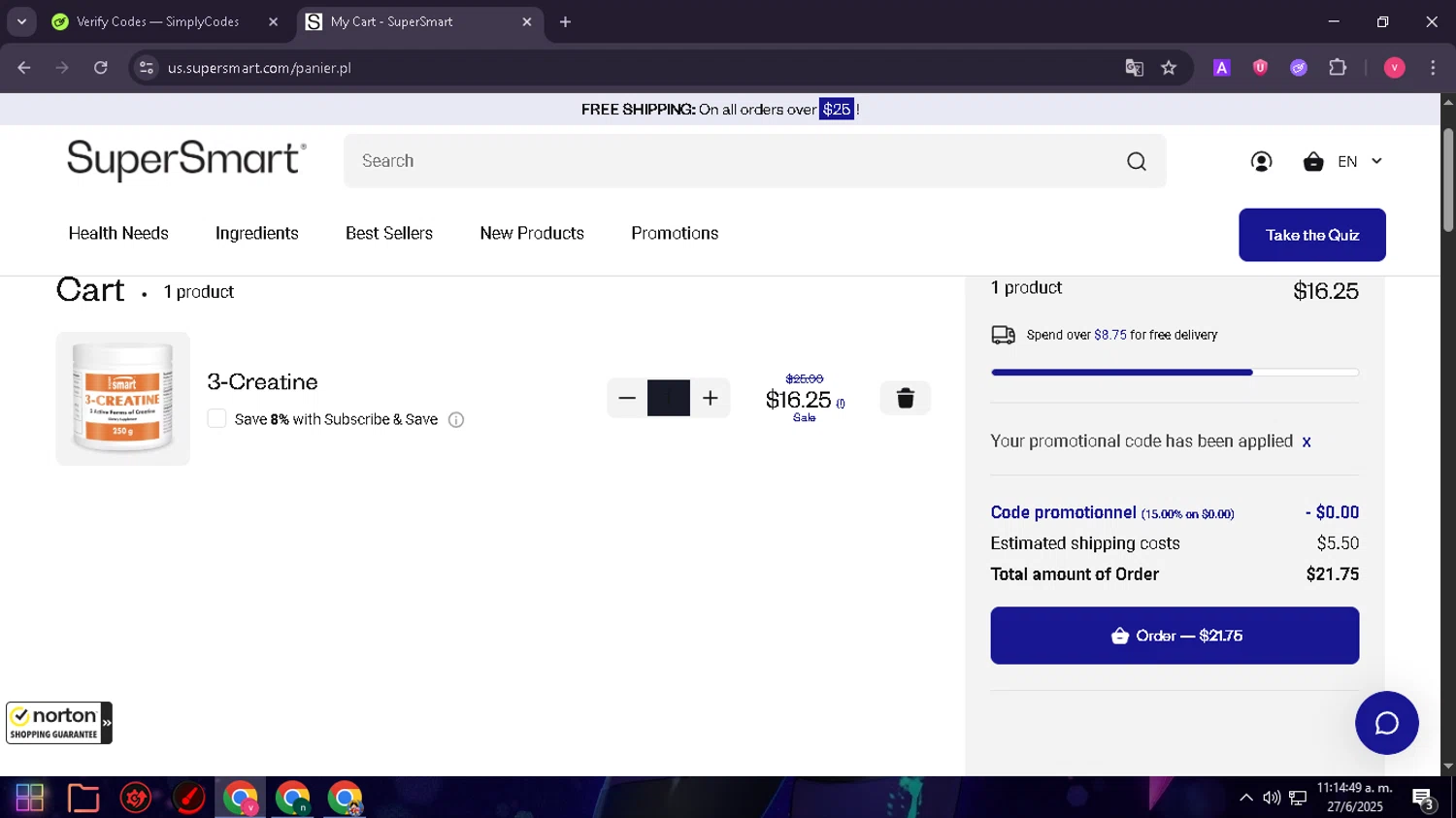Open the 3-Creatine product thumbnail
Image resolution: width=1456 pixels, height=818 pixels.
[123, 399]
